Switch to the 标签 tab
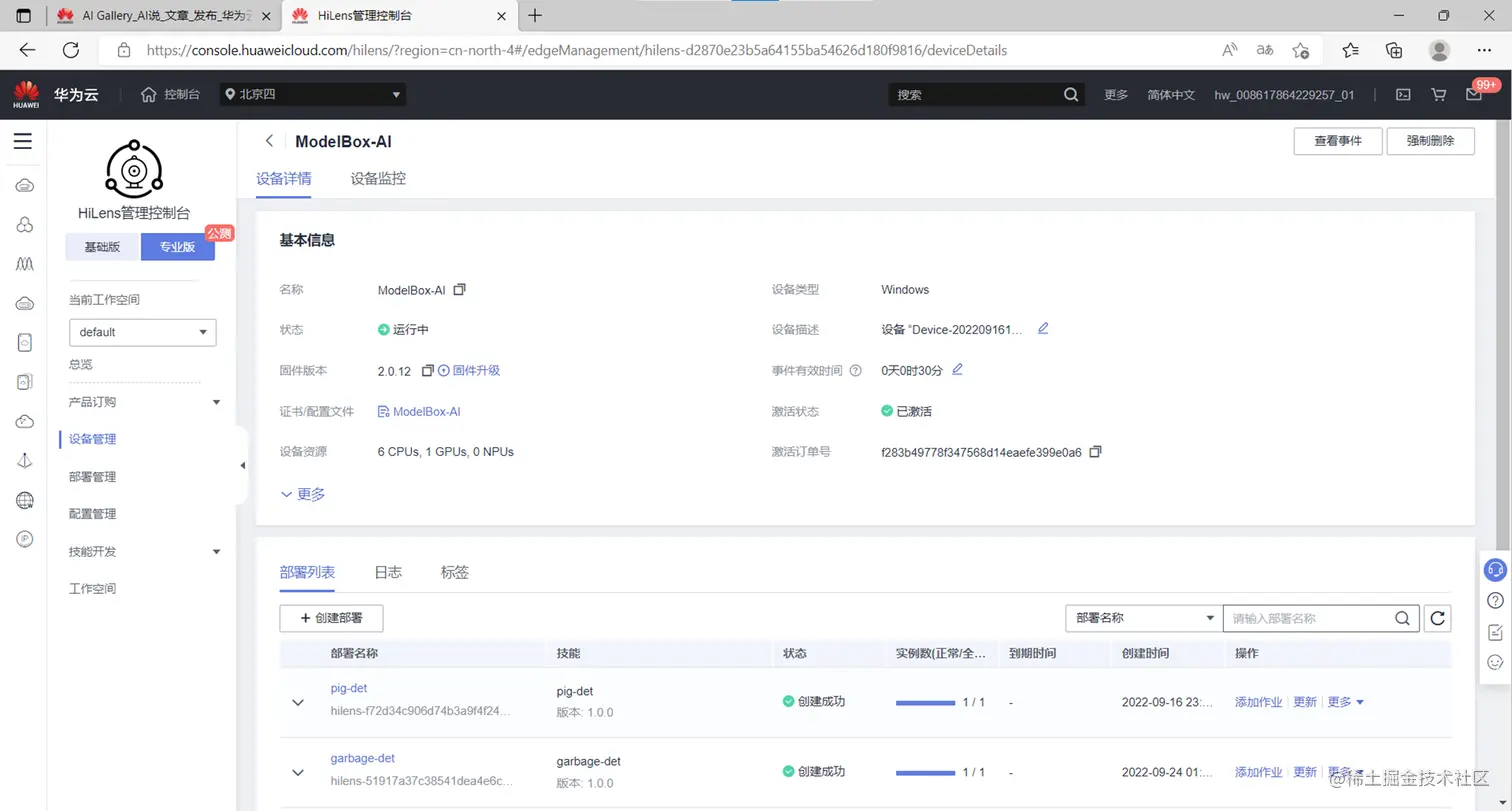1512x811 pixels. coord(455,572)
